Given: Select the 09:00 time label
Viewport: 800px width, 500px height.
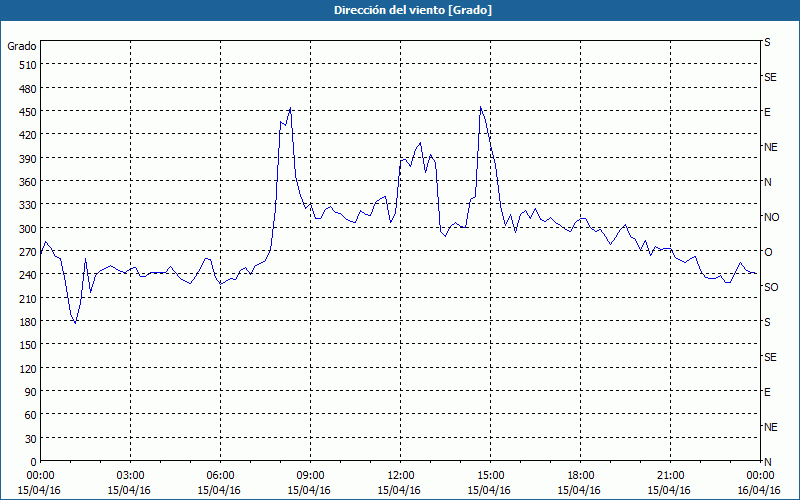Looking at the screenshot, I should click(x=310, y=476).
